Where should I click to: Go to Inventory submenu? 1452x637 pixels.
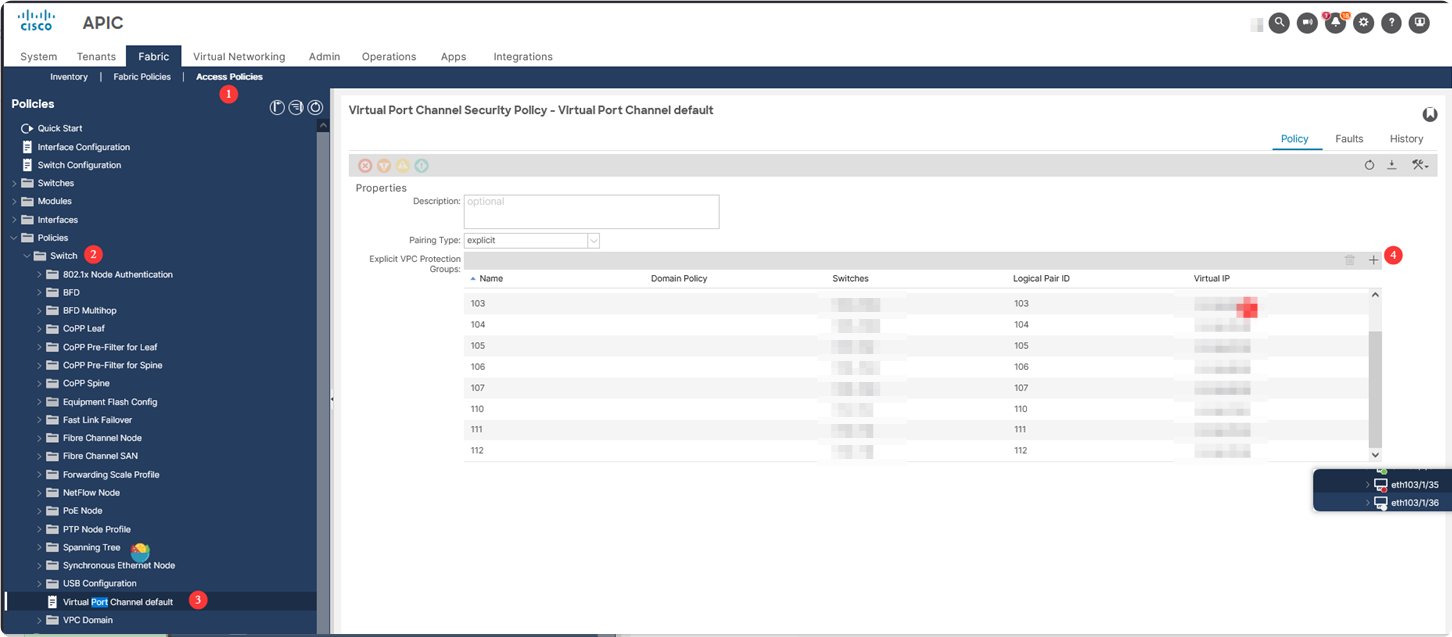pos(69,77)
